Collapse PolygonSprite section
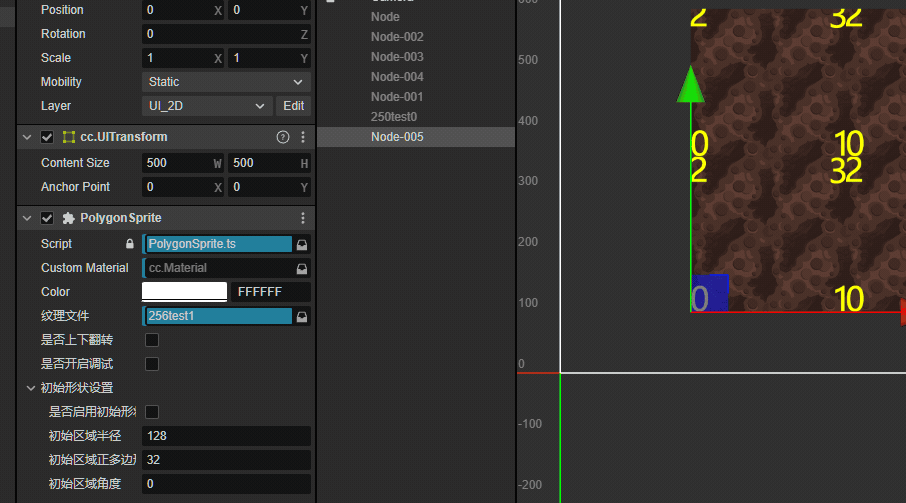This screenshot has width=906, height=503. pos(27,218)
